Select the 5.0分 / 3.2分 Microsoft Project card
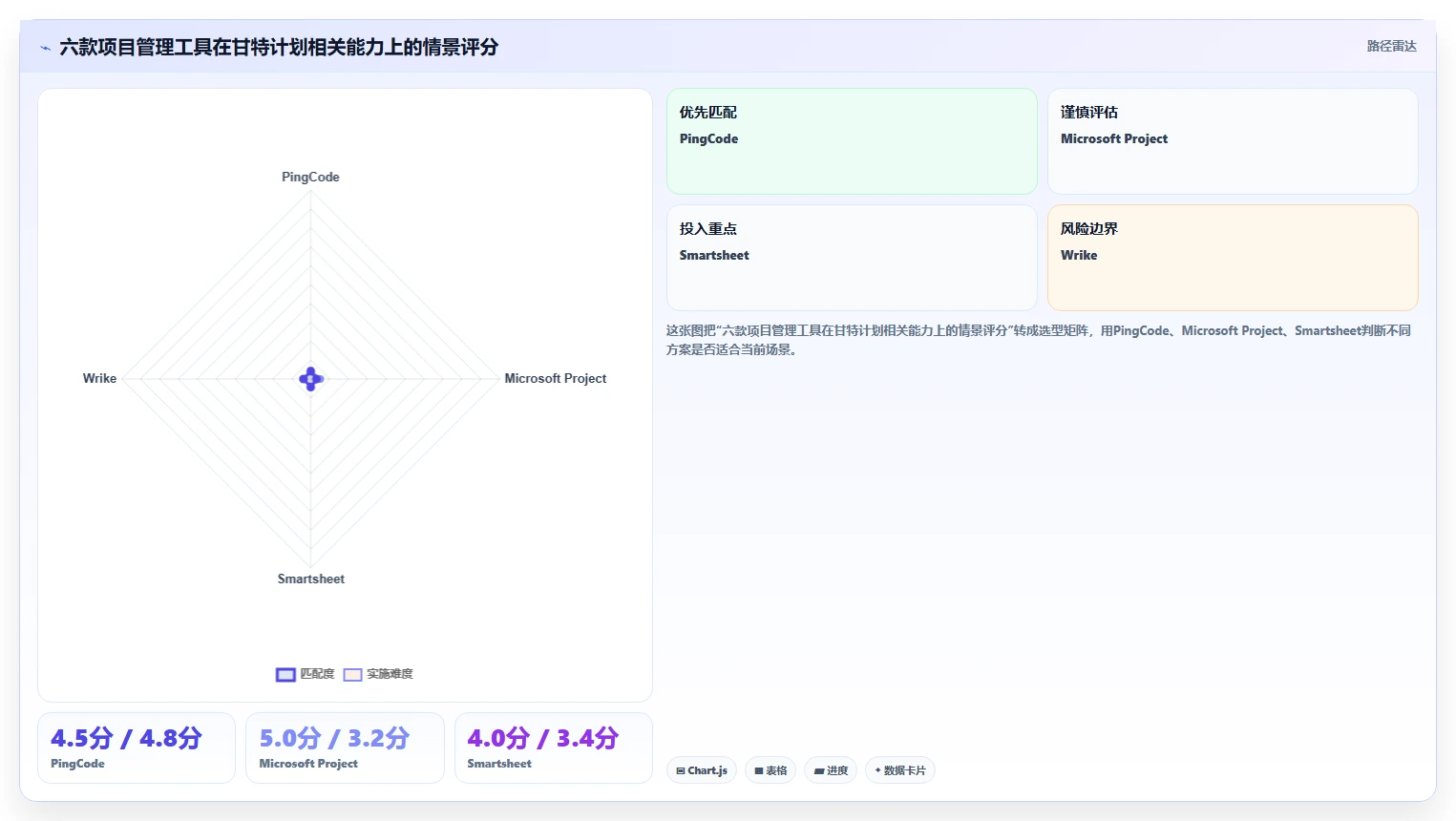The height and width of the screenshot is (821, 1456). pos(345,747)
